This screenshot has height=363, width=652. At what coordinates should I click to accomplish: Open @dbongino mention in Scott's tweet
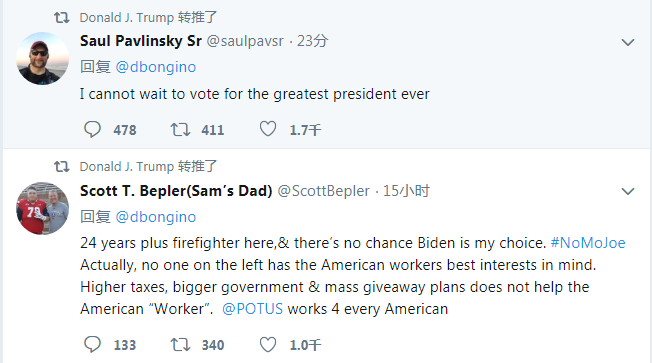point(156,217)
